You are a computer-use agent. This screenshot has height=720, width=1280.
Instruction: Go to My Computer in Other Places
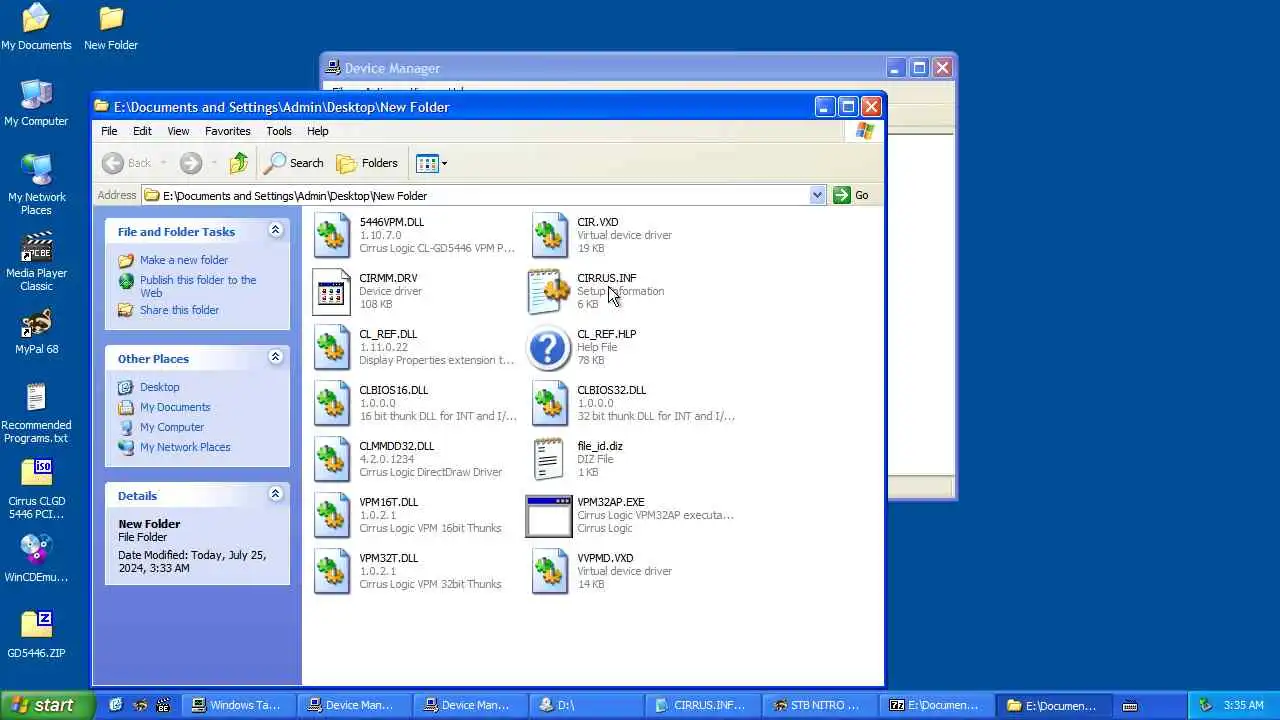tap(172, 427)
